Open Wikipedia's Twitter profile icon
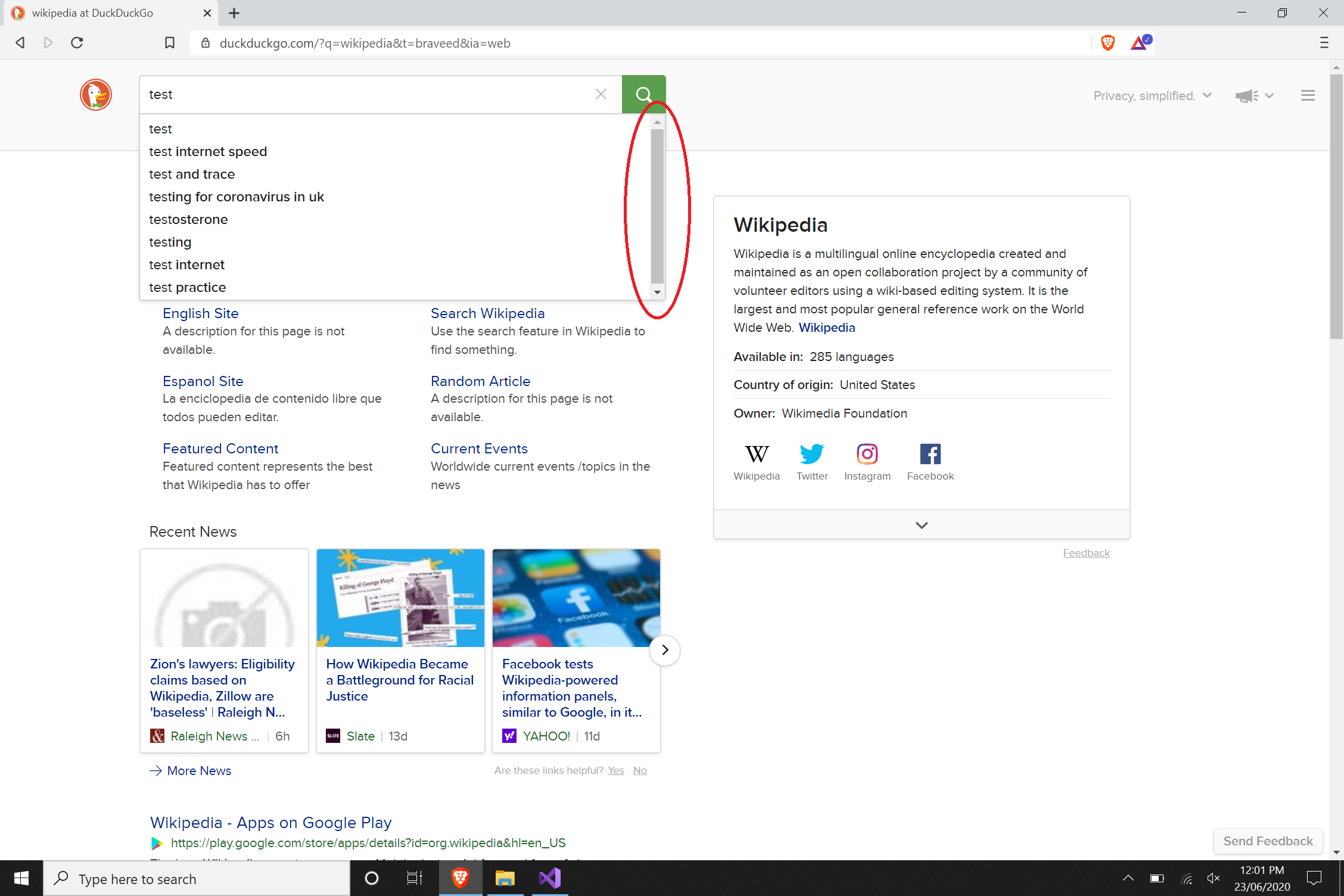 click(811, 454)
